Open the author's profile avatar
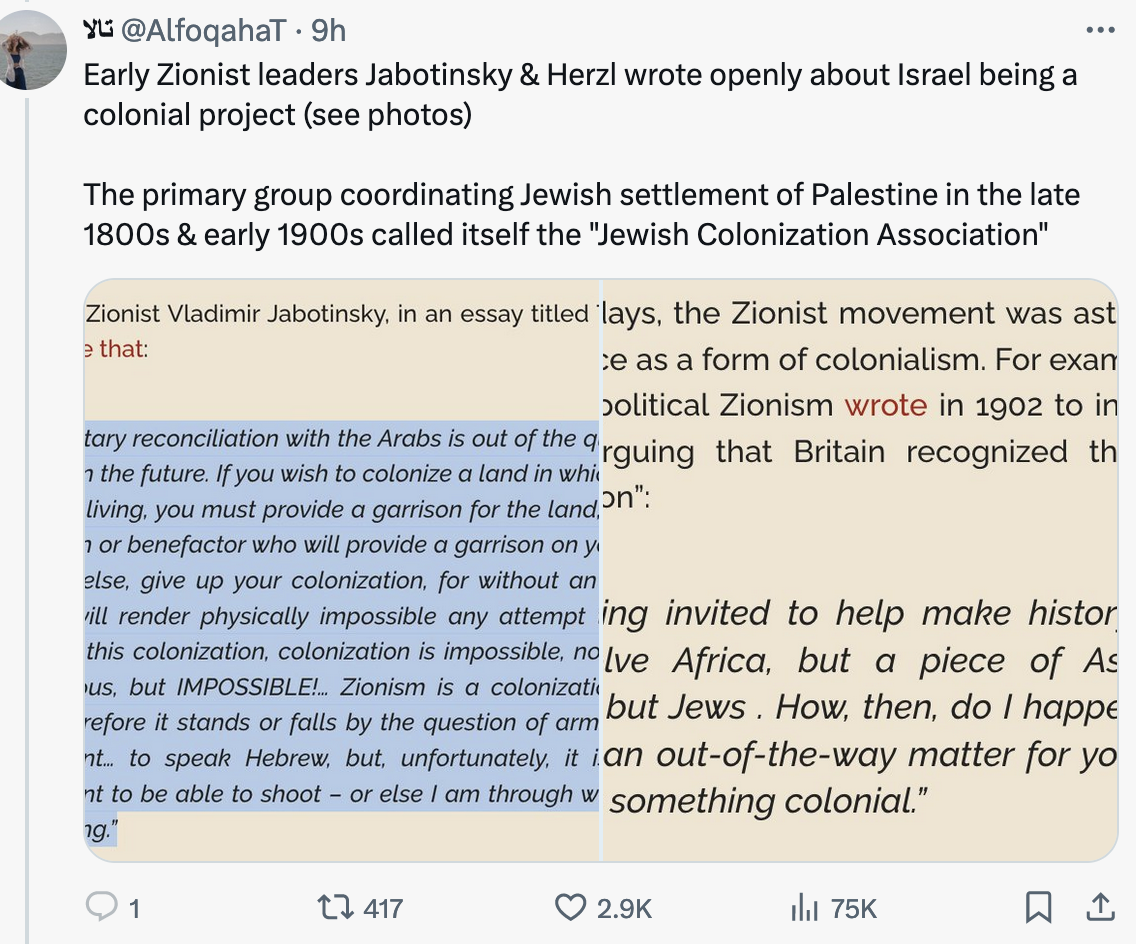Image resolution: width=1136 pixels, height=944 pixels. point(35,52)
